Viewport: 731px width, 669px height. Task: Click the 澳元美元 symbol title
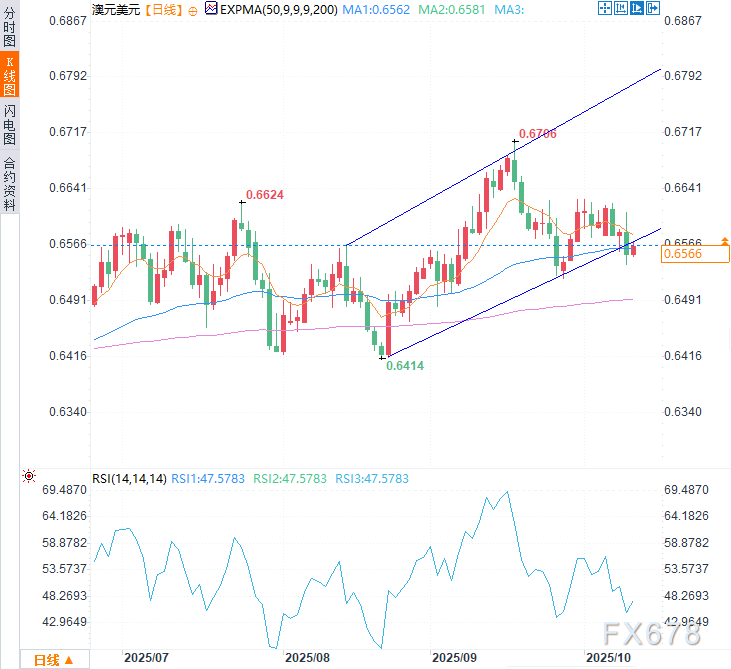tap(116, 9)
